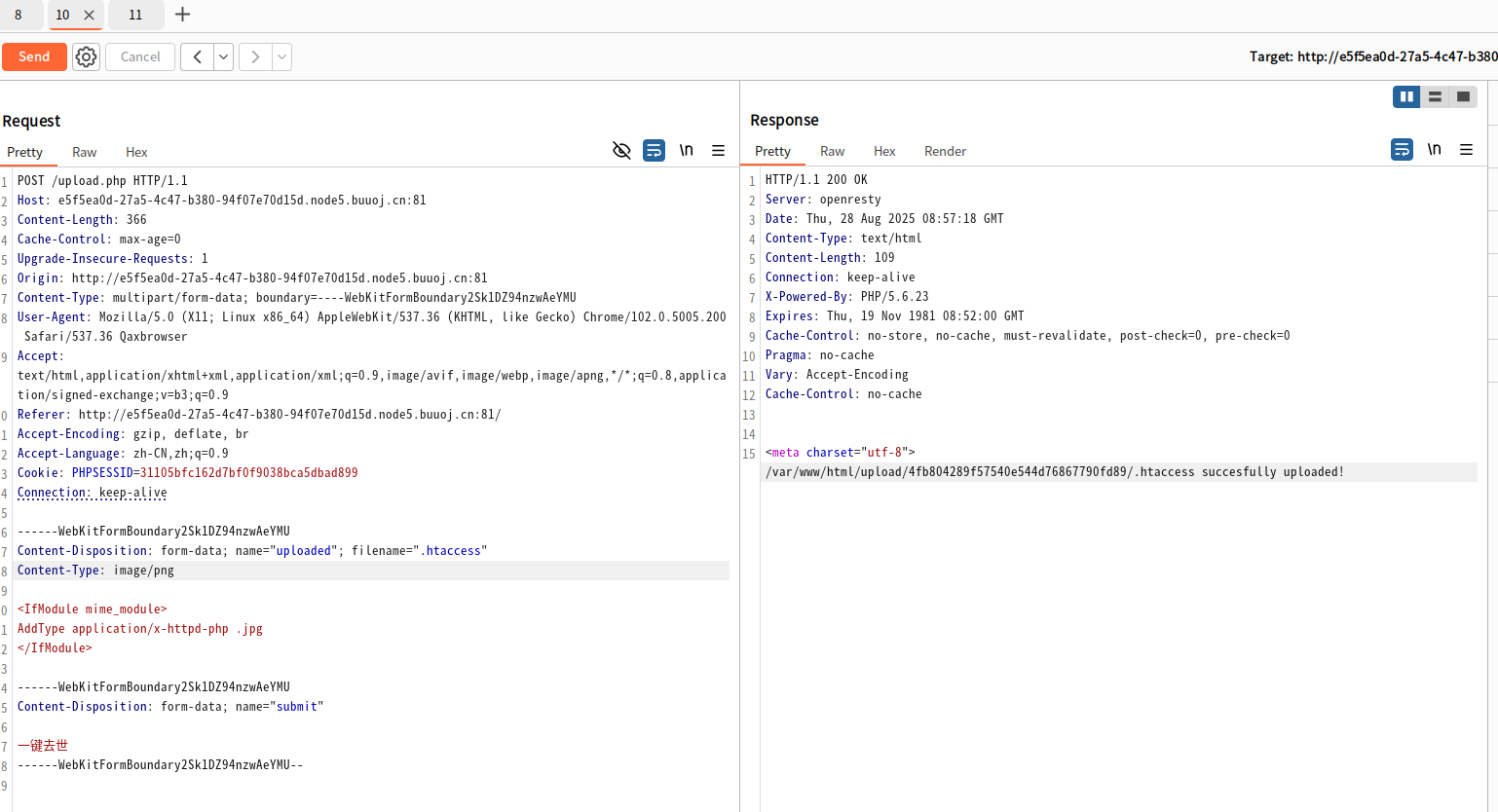Image resolution: width=1498 pixels, height=812 pixels.
Task: Select Request Hex view tab
Action: [x=136, y=152]
